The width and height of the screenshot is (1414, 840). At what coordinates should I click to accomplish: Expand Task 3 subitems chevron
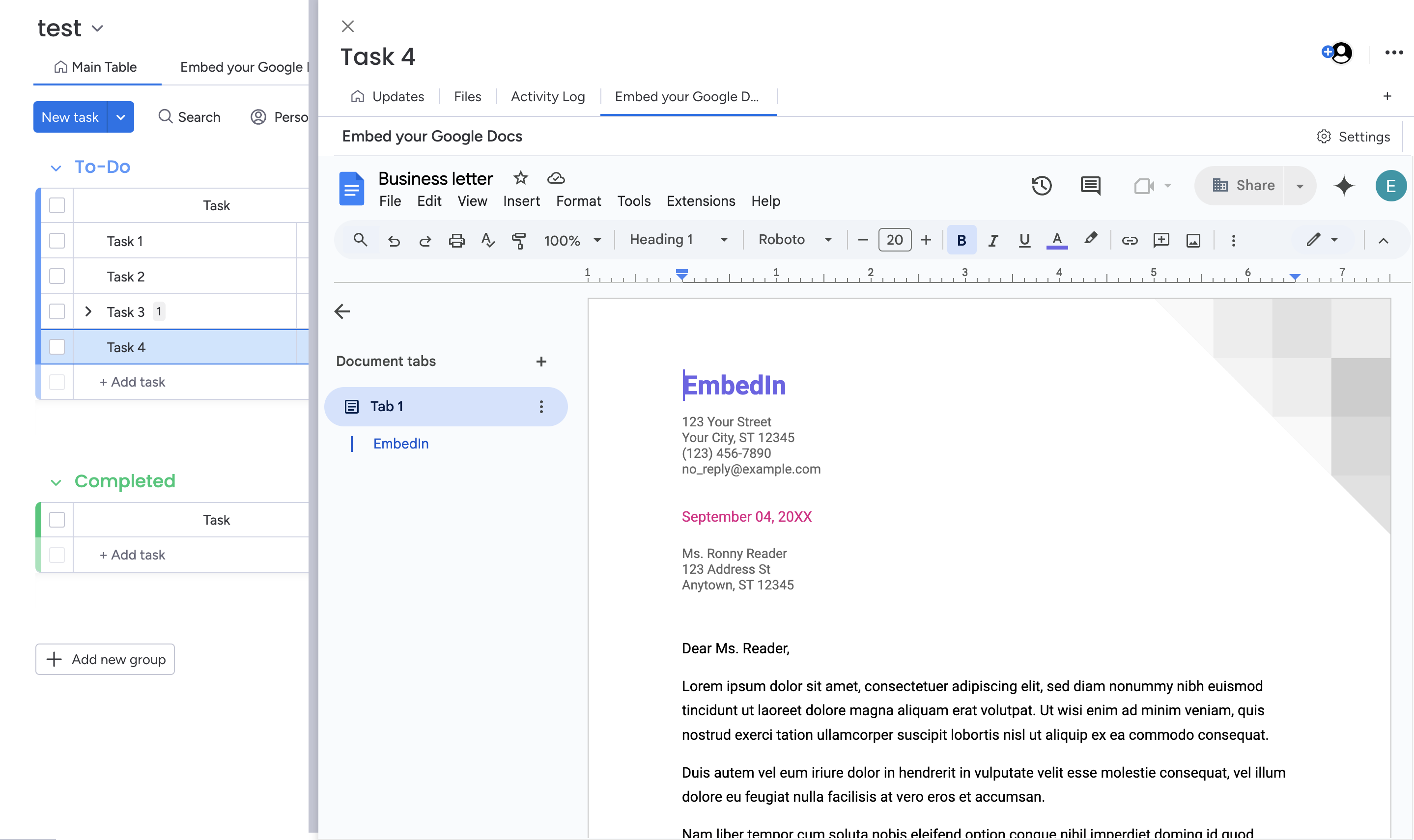coord(88,312)
